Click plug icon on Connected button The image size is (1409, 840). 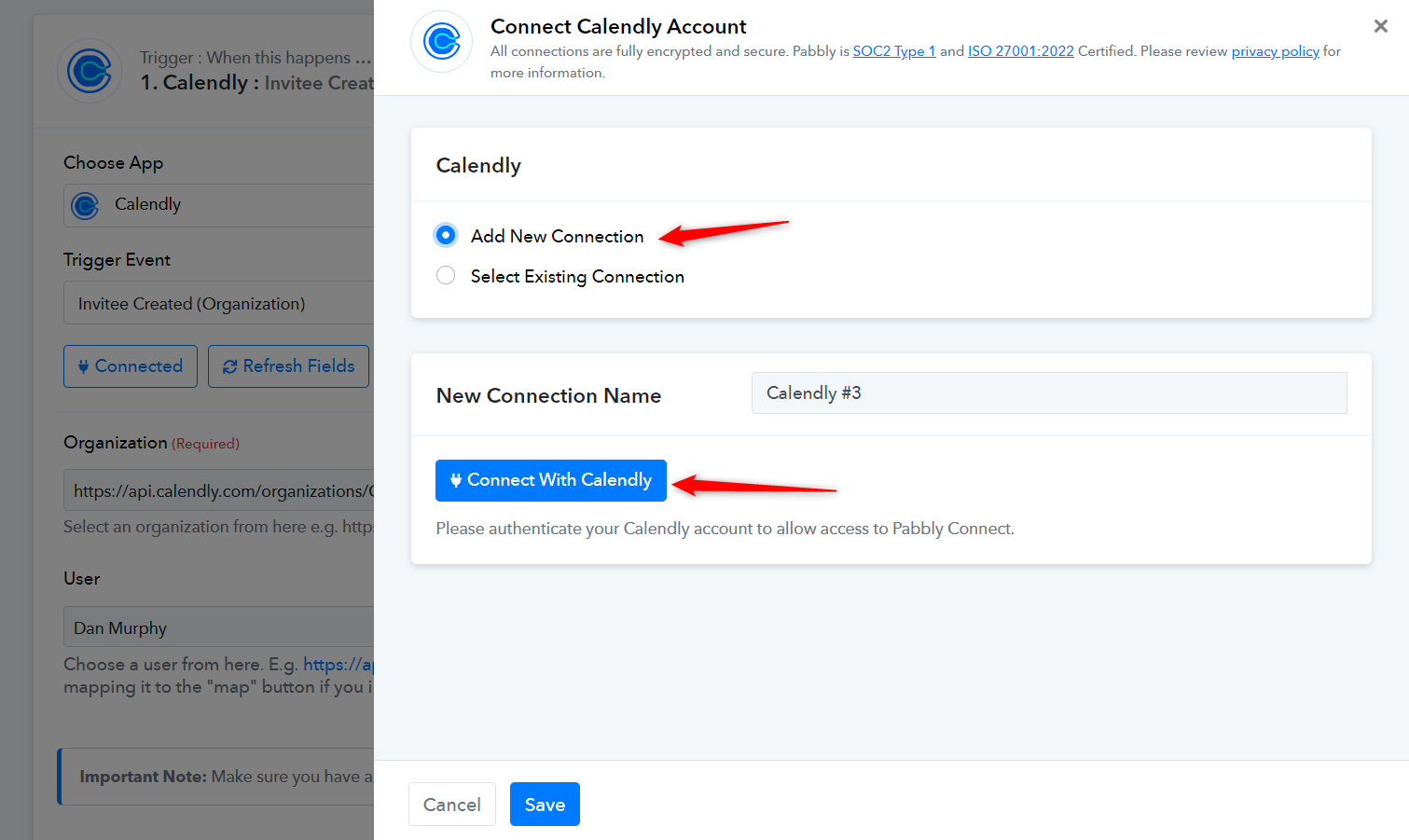click(x=84, y=366)
